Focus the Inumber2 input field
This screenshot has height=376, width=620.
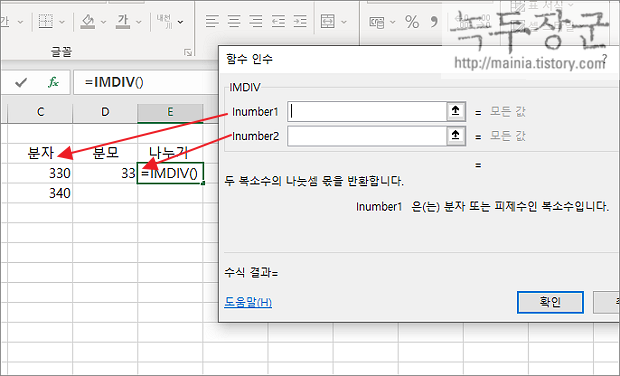[x=367, y=136]
